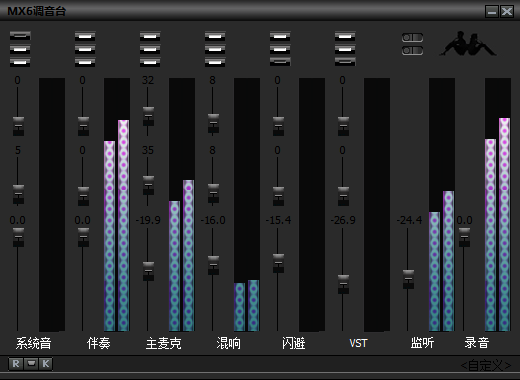Toggle the third button above 伴奏 channel
The height and width of the screenshot is (380, 520).
pos(85,62)
